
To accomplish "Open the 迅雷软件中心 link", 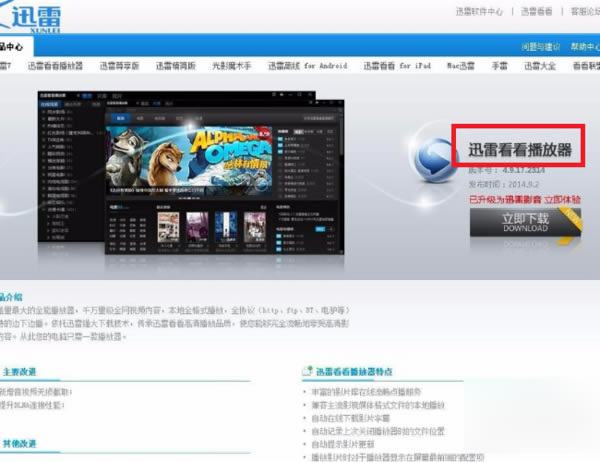I will tap(479, 12).
